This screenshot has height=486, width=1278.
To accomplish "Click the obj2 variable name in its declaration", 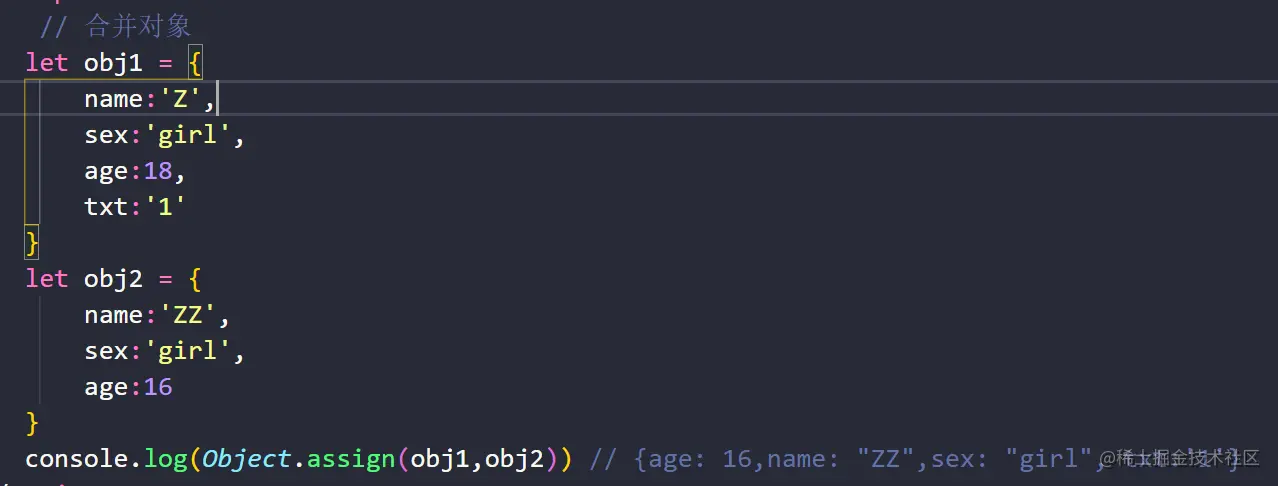I will tap(113, 278).
